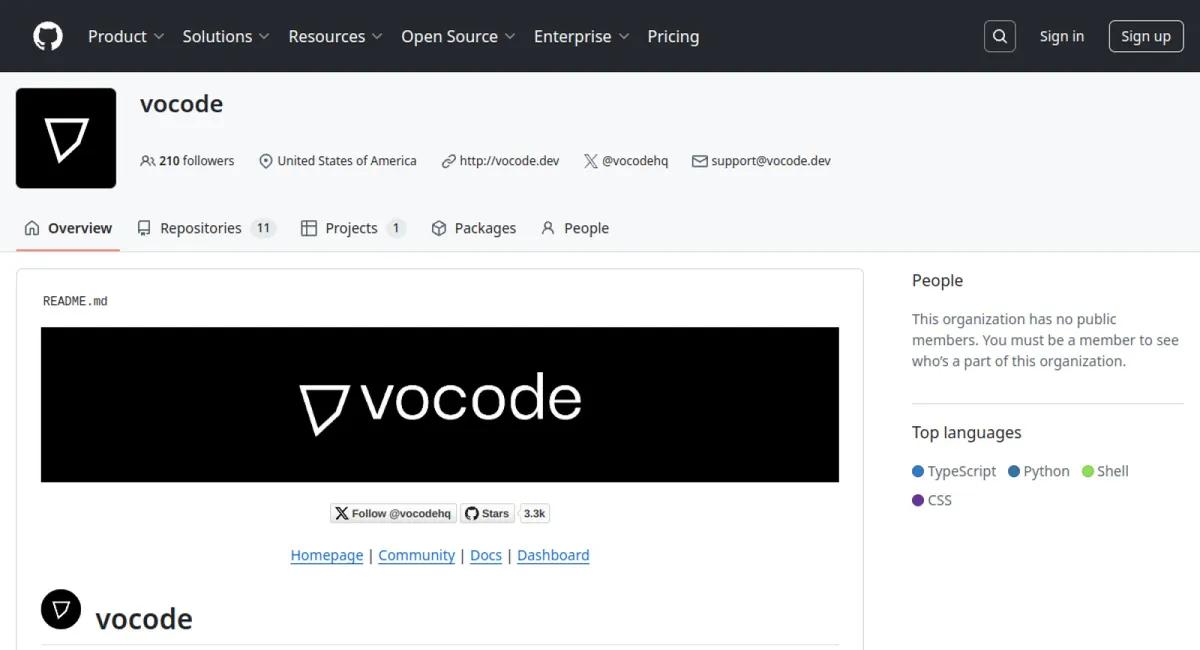Click the Projects table icon
Image resolution: width=1200 pixels, height=650 pixels.
point(309,228)
